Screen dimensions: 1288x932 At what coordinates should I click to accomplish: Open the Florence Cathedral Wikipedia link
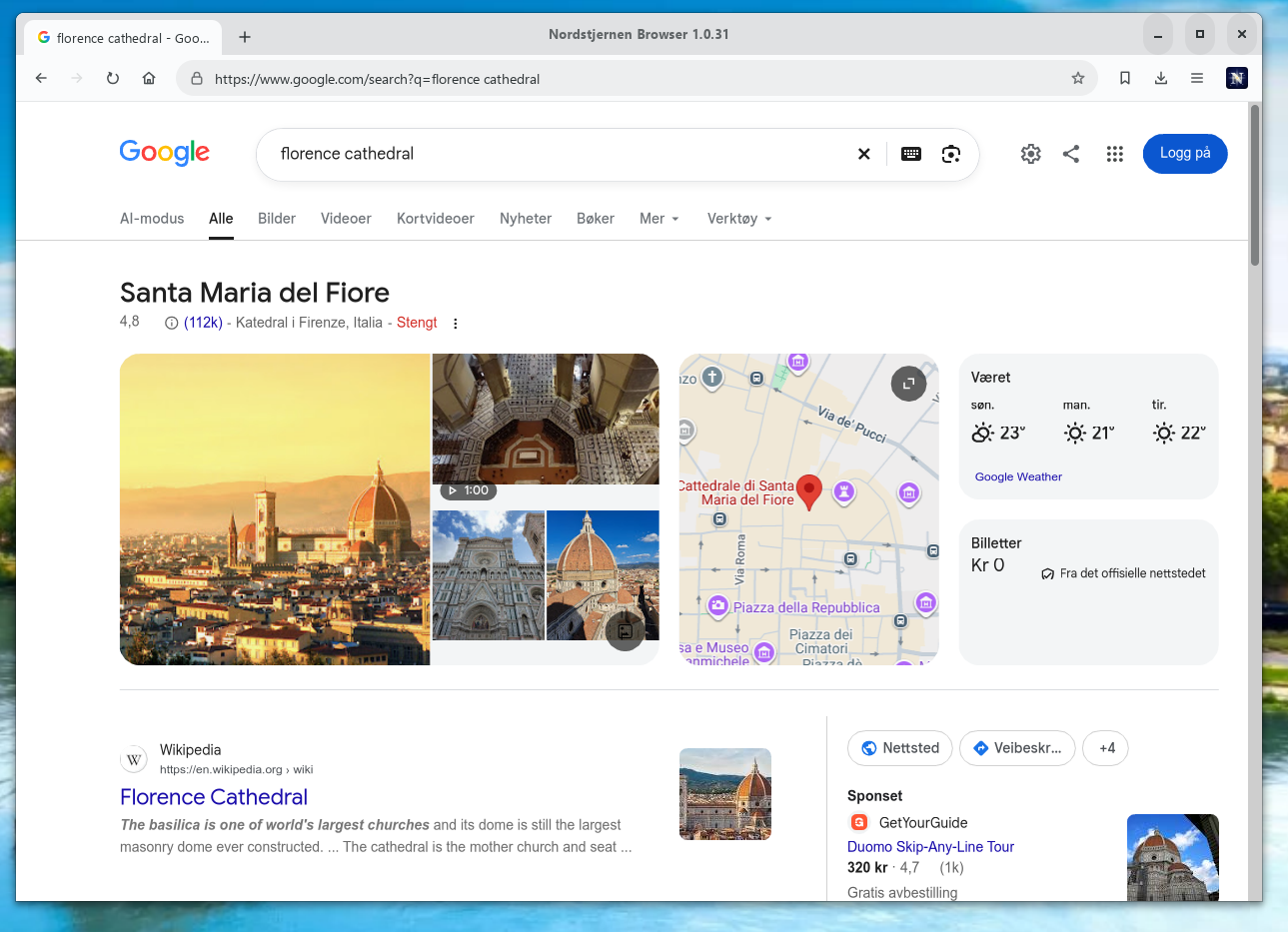[x=214, y=797]
